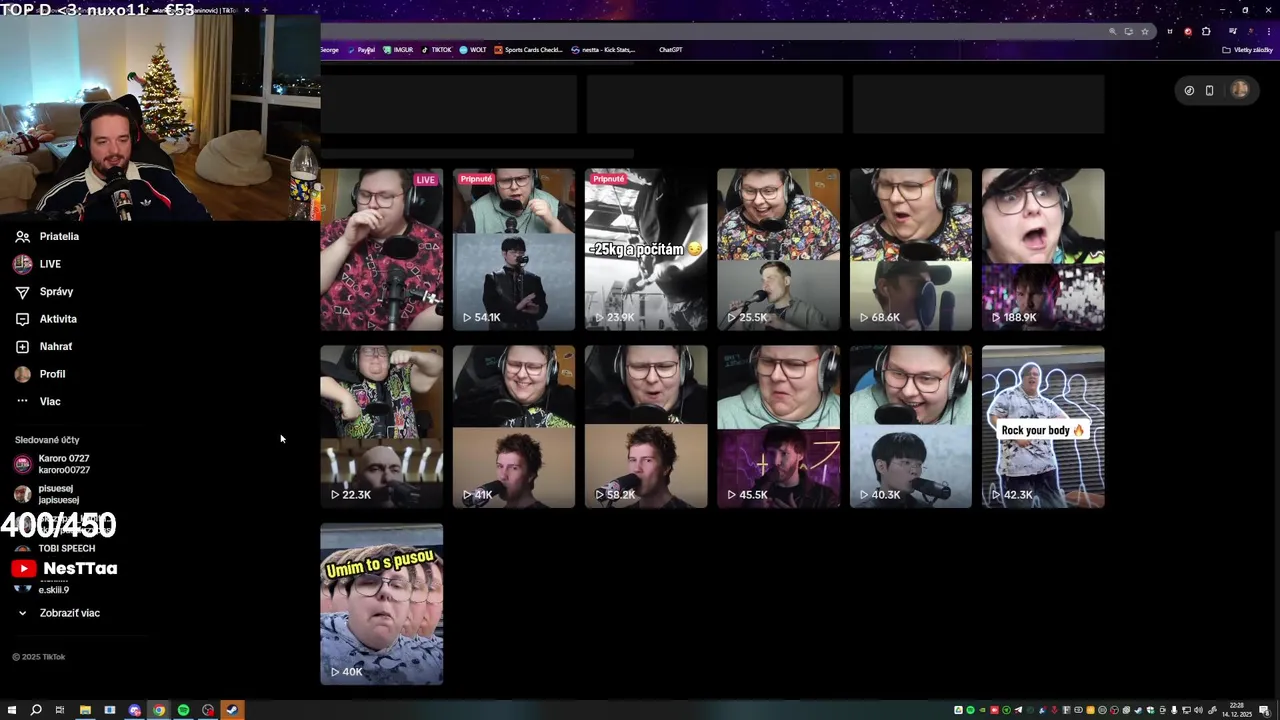Open the PayPal bookmark

pos(362,49)
